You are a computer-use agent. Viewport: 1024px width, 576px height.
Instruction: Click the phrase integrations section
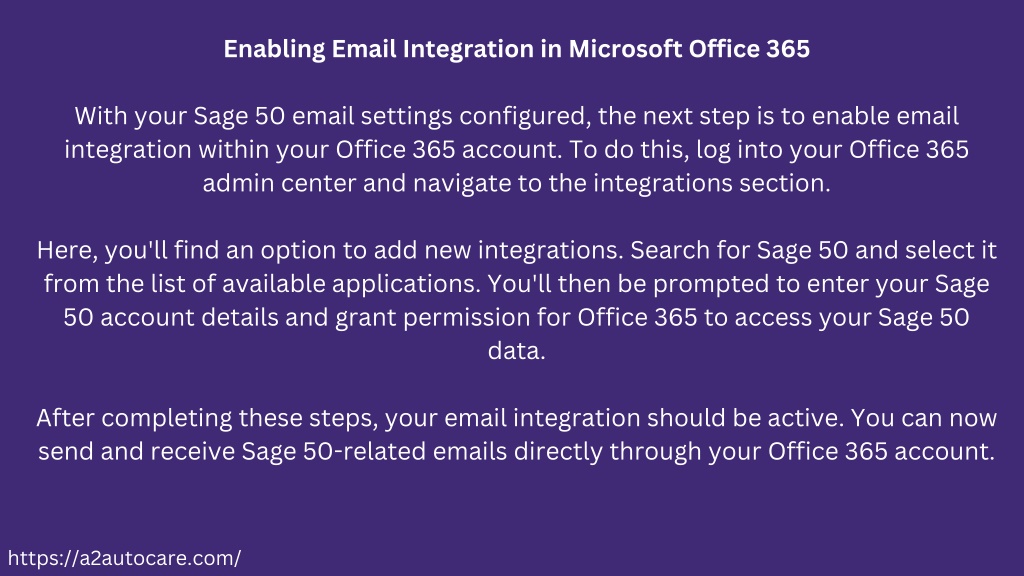[x=711, y=184]
